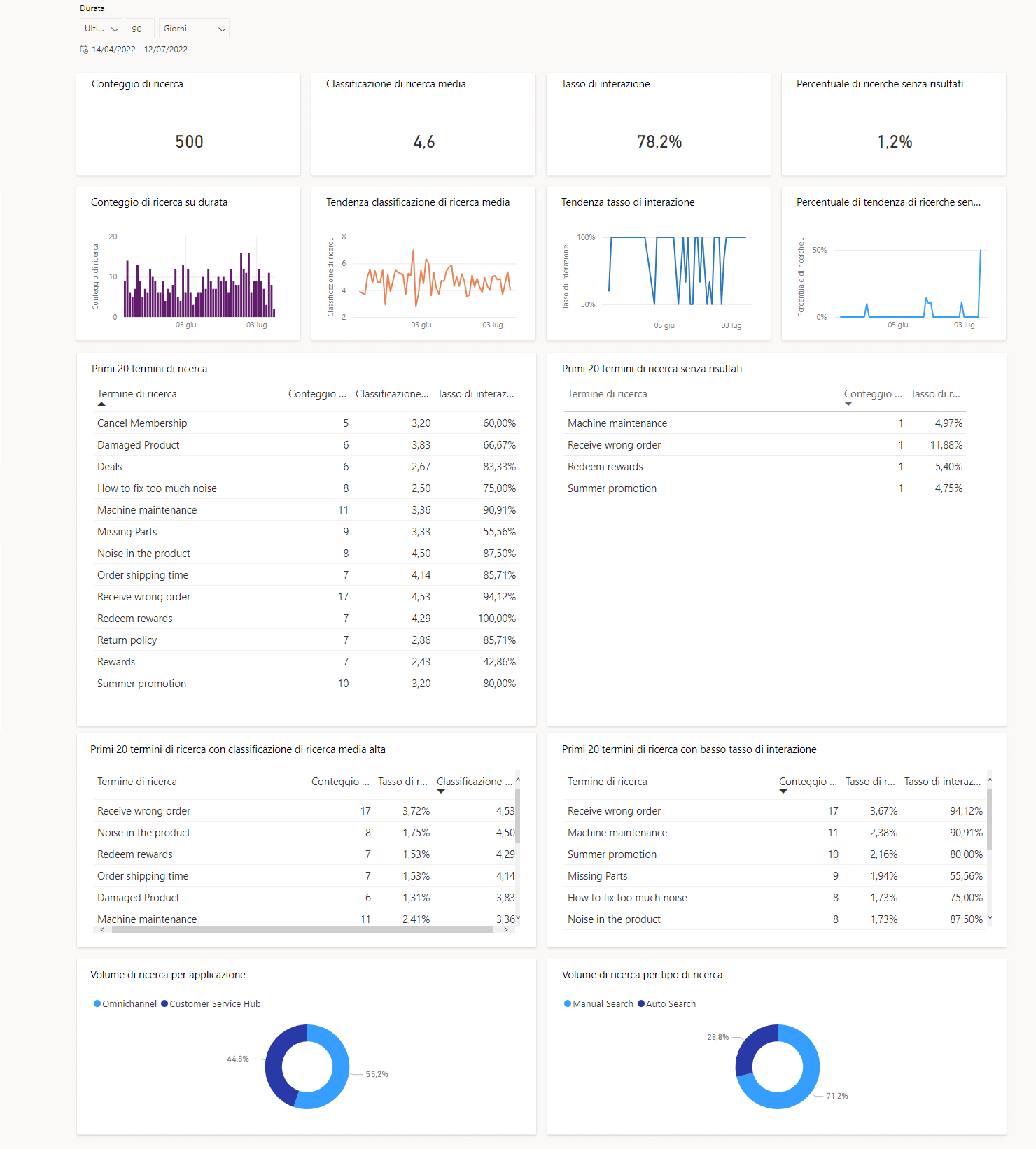
Task: Click the duration value field showing 90
Action: point(140,29)
